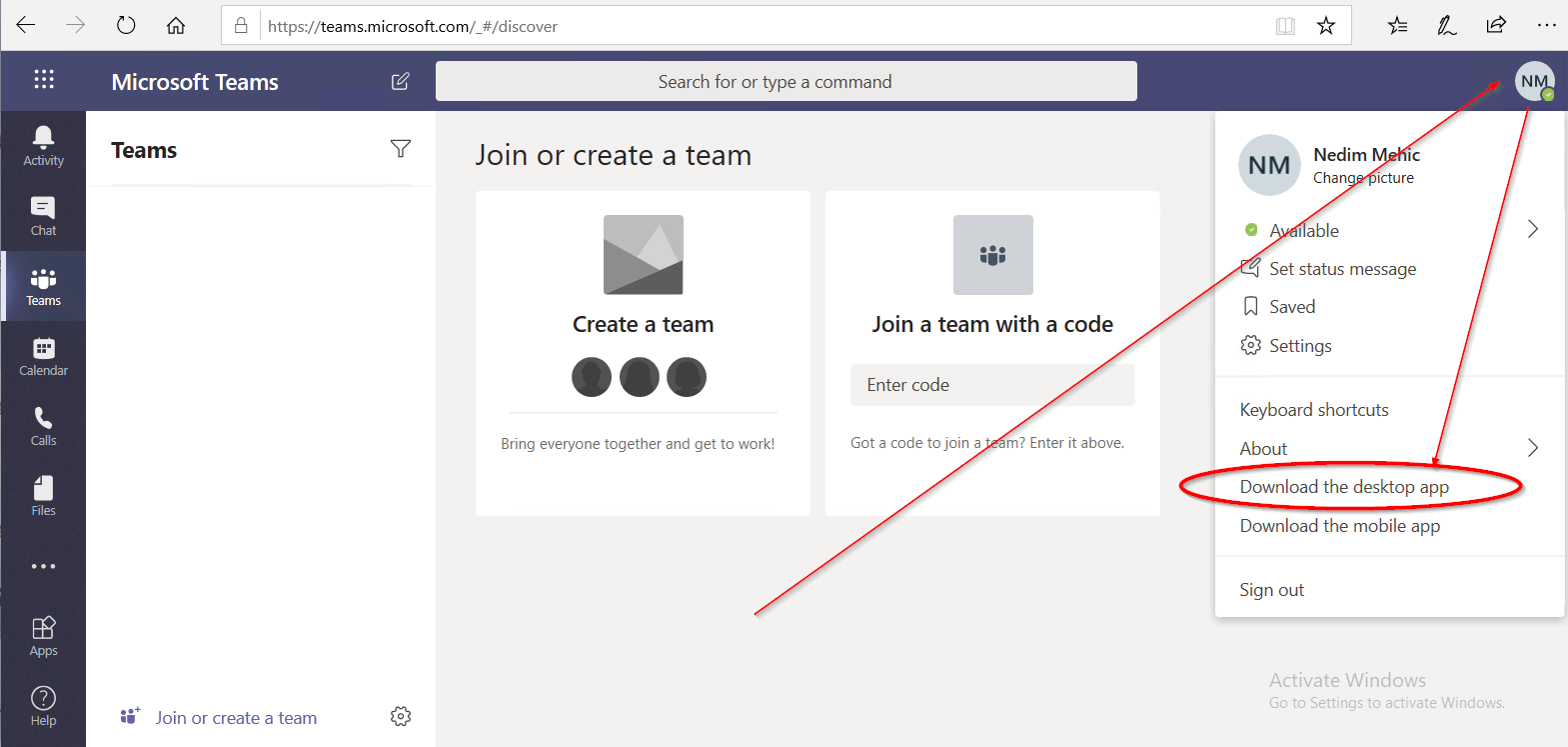Screen dimensions: 1568x747
Task: Expand the Available status submenu
Action: coord(1532,230)
